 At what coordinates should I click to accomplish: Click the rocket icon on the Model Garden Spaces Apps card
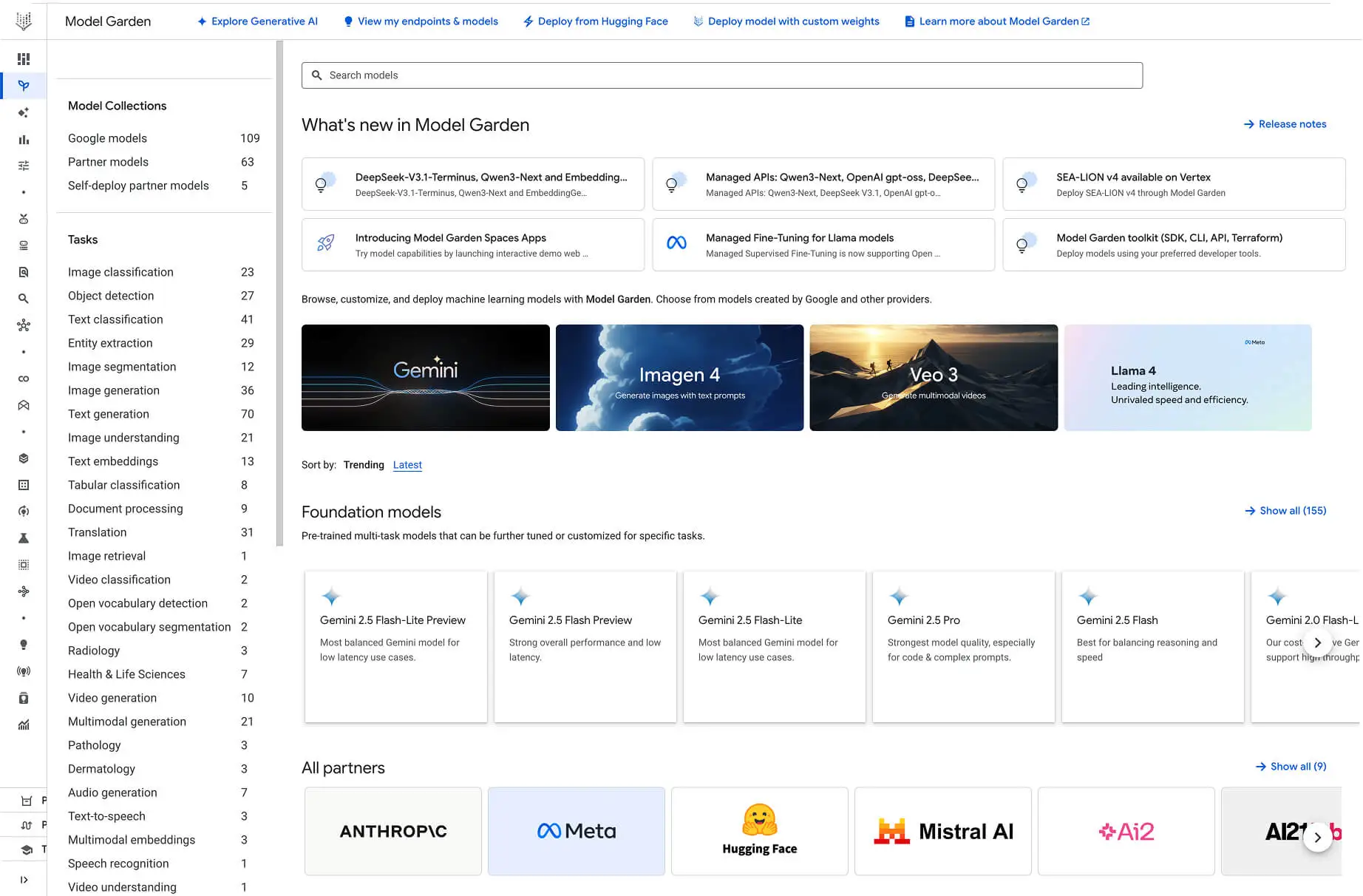pyautogui.click(x=325, y=244)
